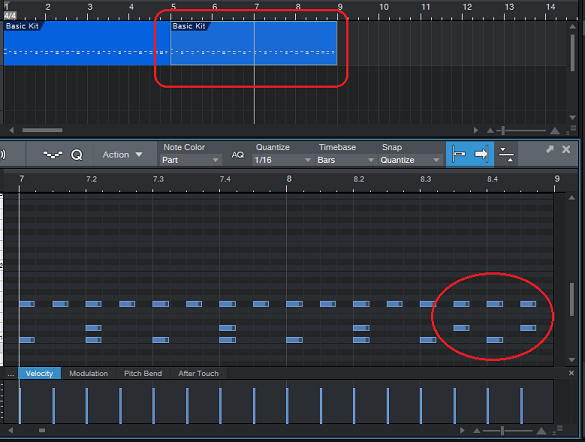Select the bottom-row note at position 8.4
The image size is (585, 442).
point(495,340)
